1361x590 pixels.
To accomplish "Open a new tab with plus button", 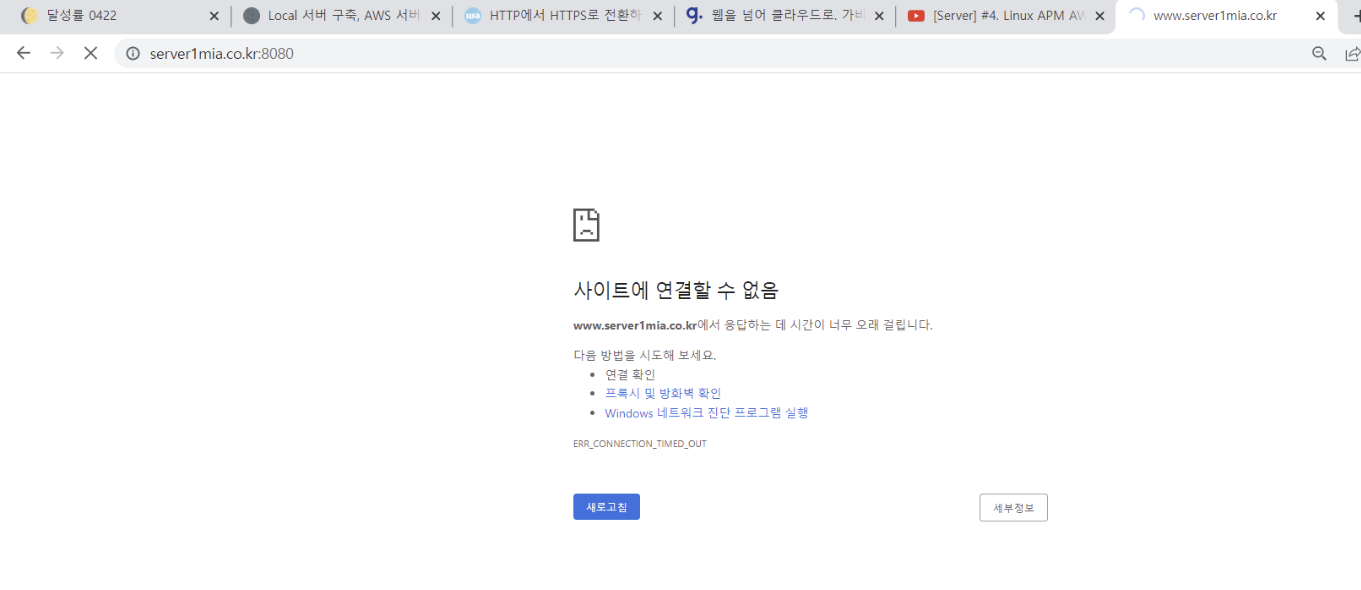I will pyautogui.click(x=1355, y=16).
